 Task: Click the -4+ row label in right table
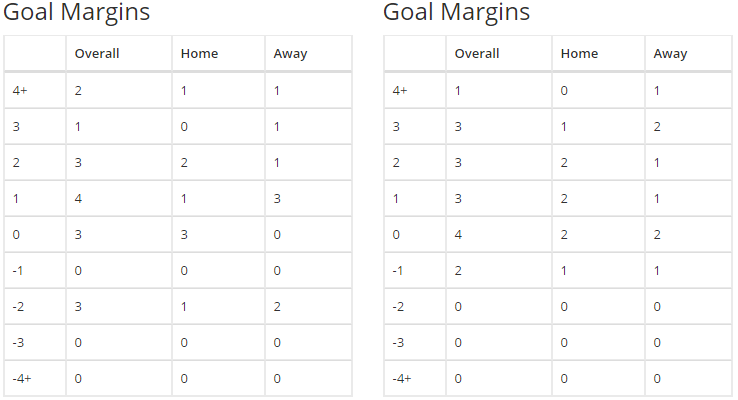401,378
